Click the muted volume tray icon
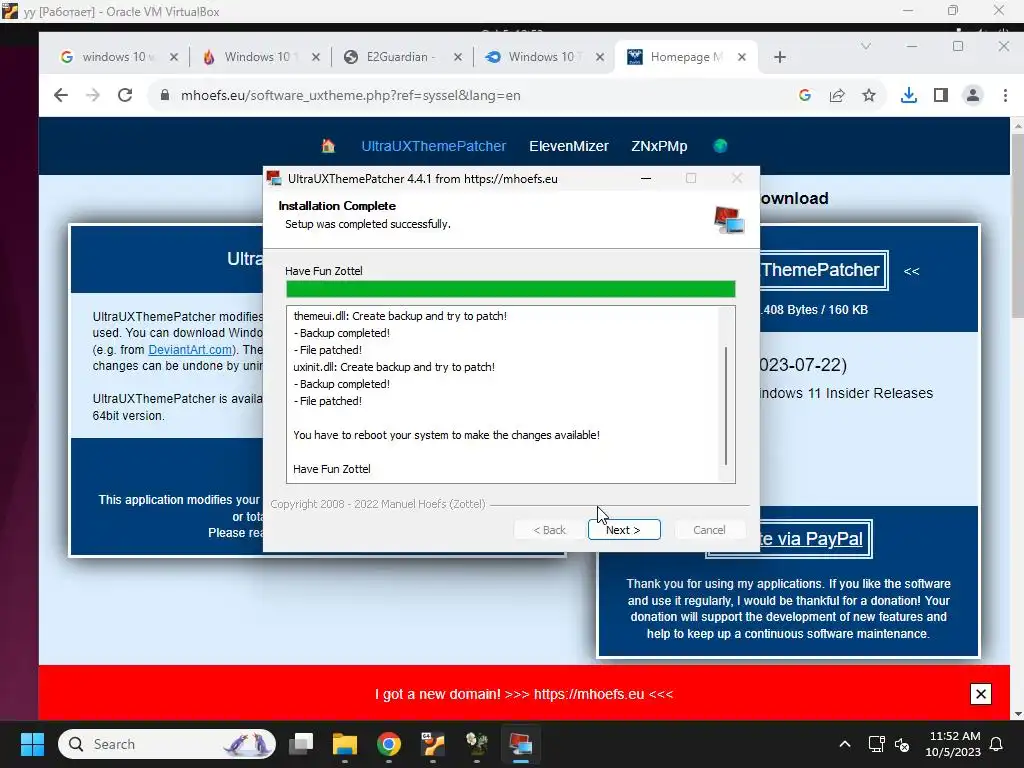Image resolution: width=1024 pixels, height=768 pixels. (x=903, y=744)
